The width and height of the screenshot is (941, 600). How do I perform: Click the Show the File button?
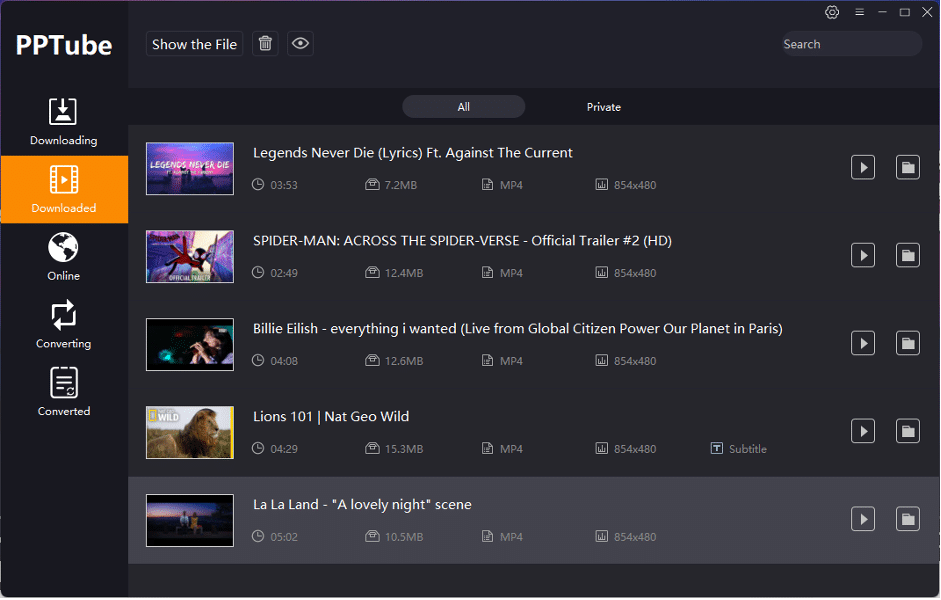(x=194, y=43)
